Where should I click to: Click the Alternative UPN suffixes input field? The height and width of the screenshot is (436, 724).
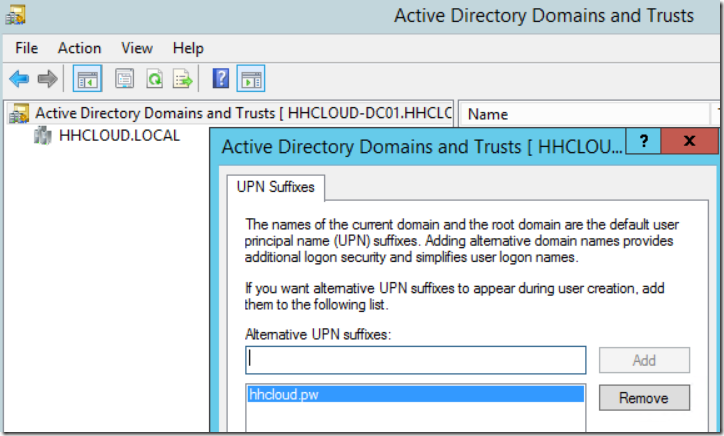point(416,360)
